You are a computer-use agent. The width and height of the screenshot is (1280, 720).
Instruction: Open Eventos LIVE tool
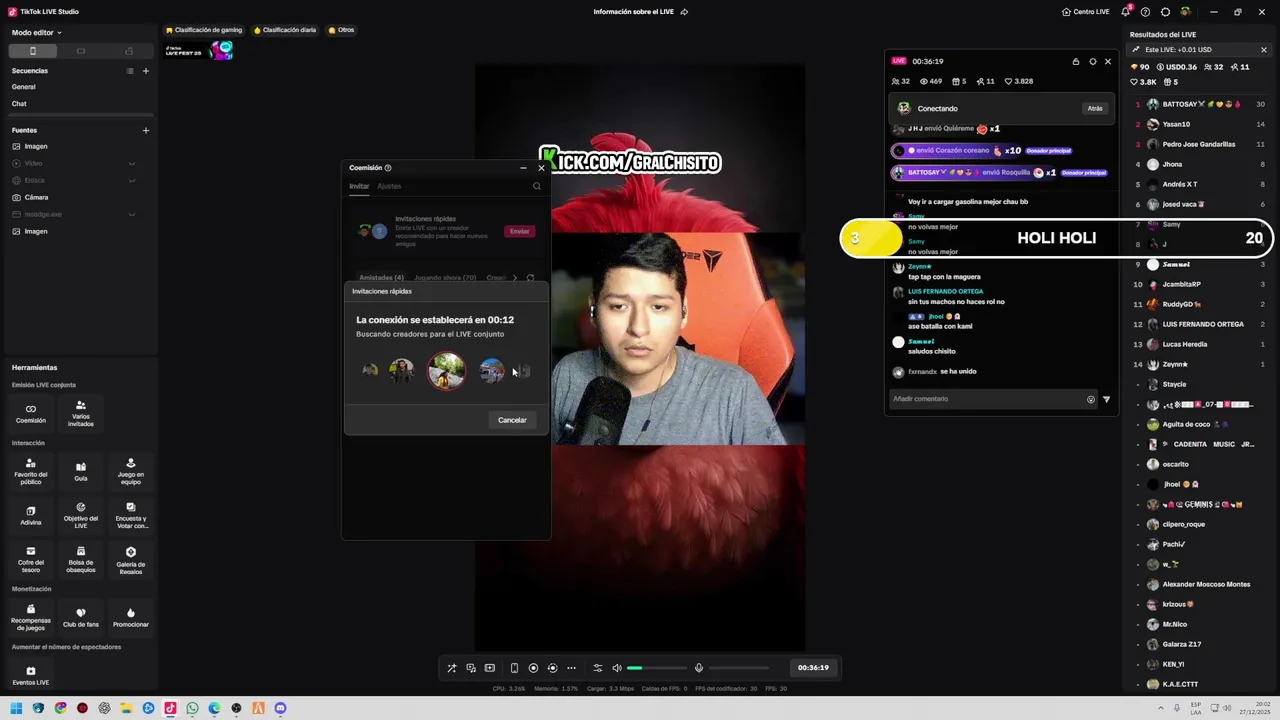[x=30, y=676]
